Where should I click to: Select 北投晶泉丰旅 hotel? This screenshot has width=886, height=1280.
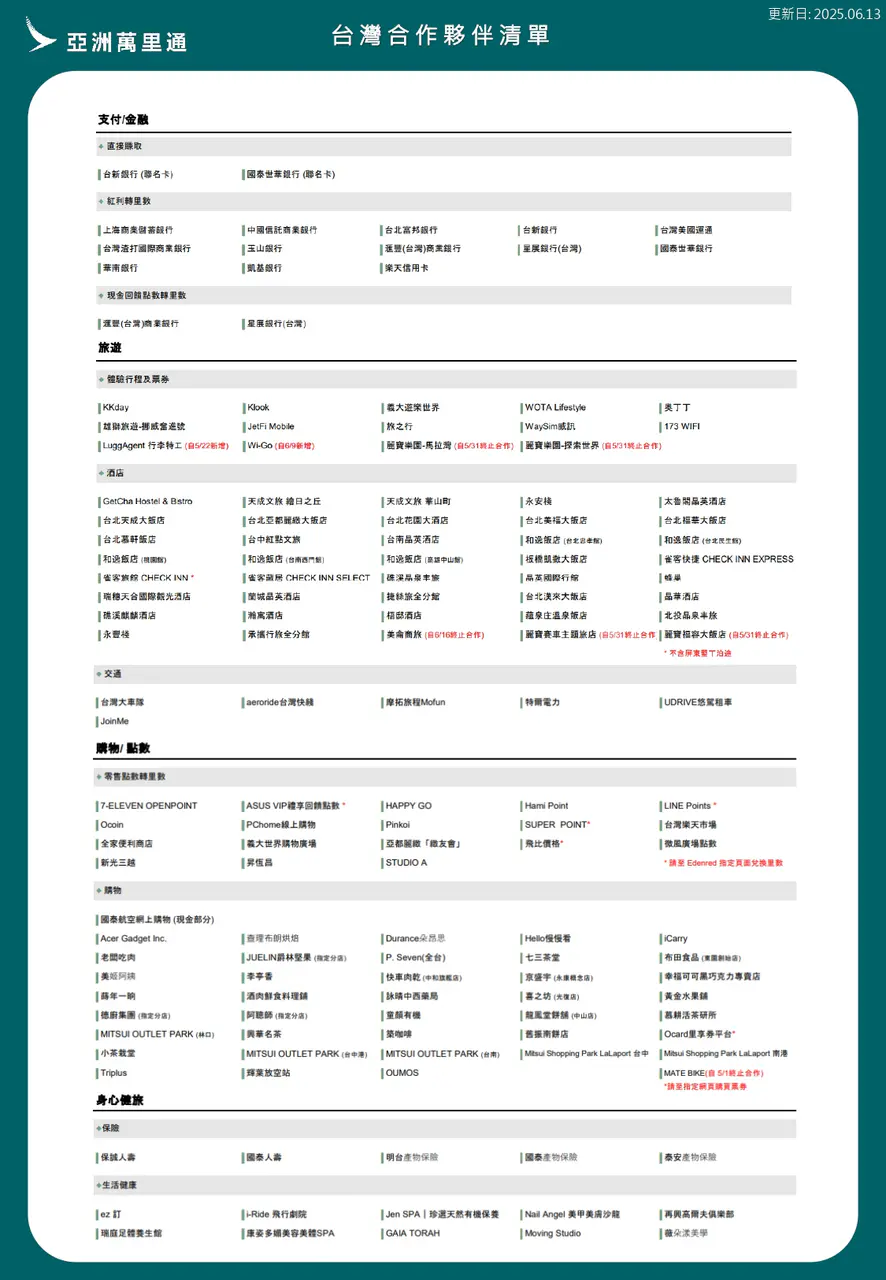690,616
